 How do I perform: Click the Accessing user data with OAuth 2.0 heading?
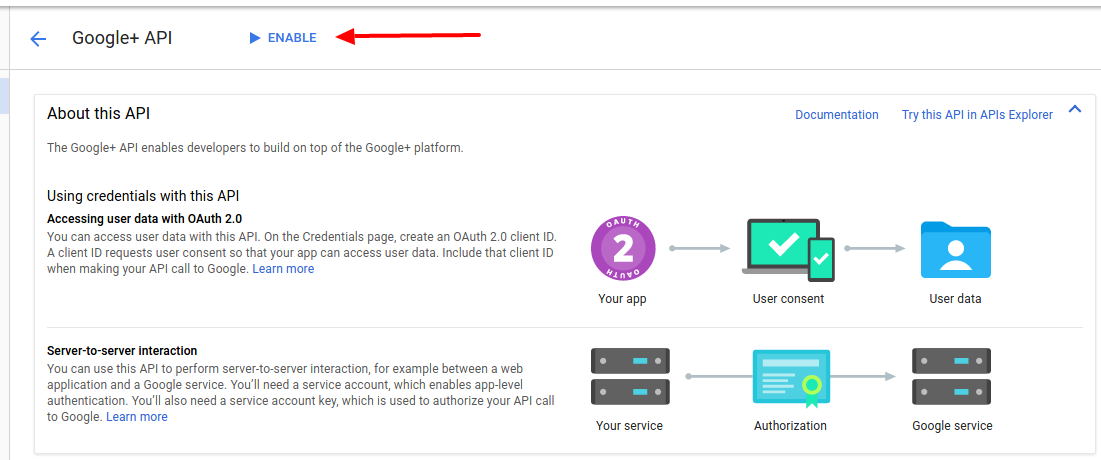(x=144, y=218)
